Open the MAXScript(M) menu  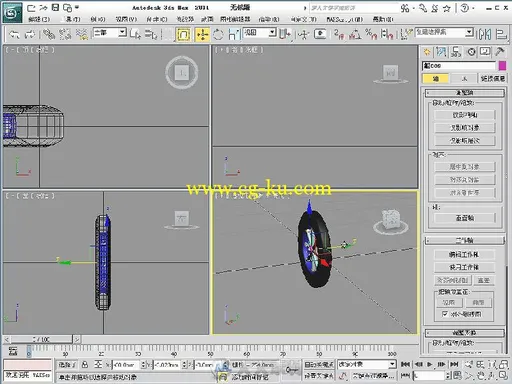tap(345, 19)
